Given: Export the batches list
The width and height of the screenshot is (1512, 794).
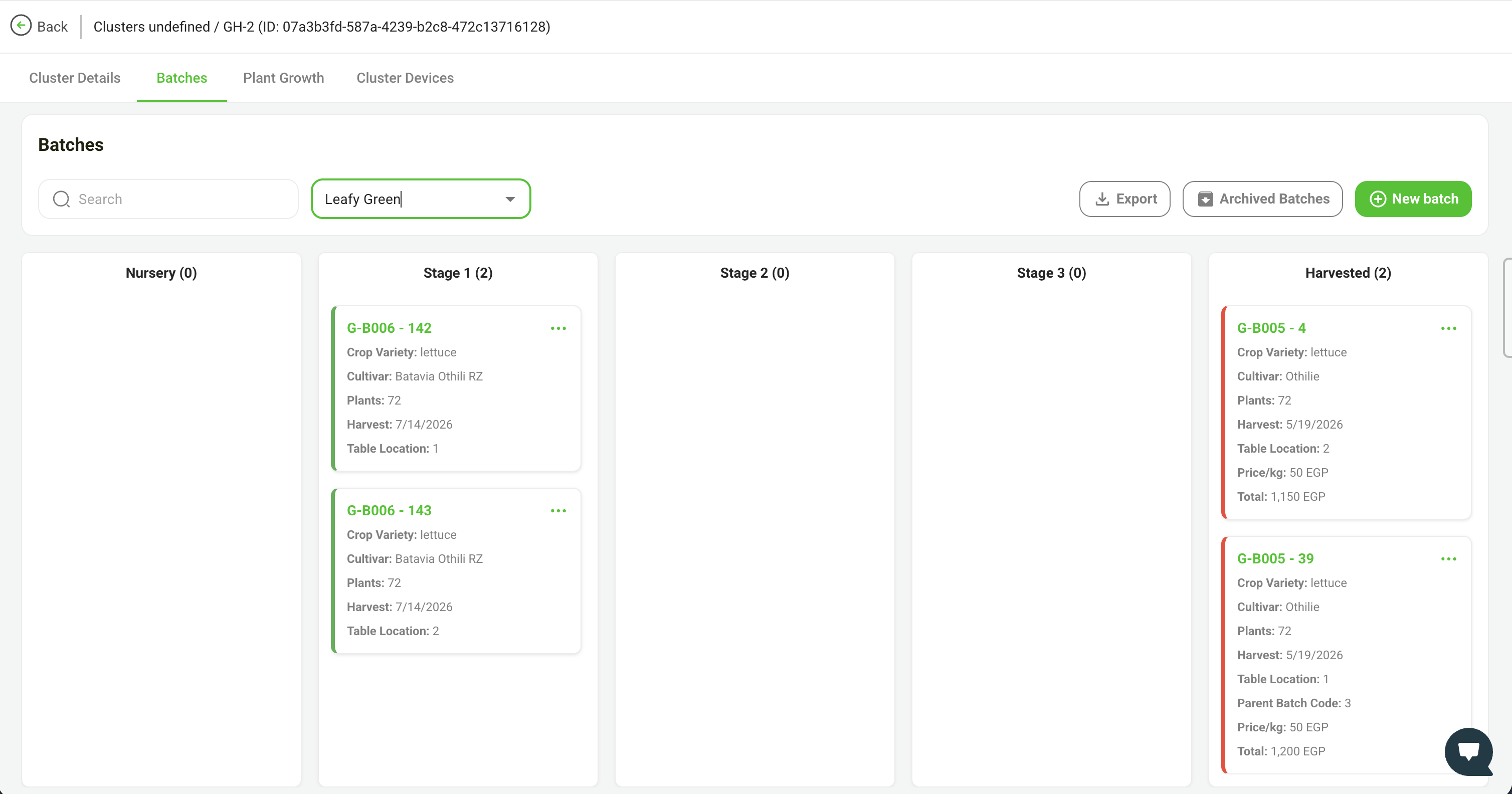Looking at the screenshot, I should point(1124,199).
